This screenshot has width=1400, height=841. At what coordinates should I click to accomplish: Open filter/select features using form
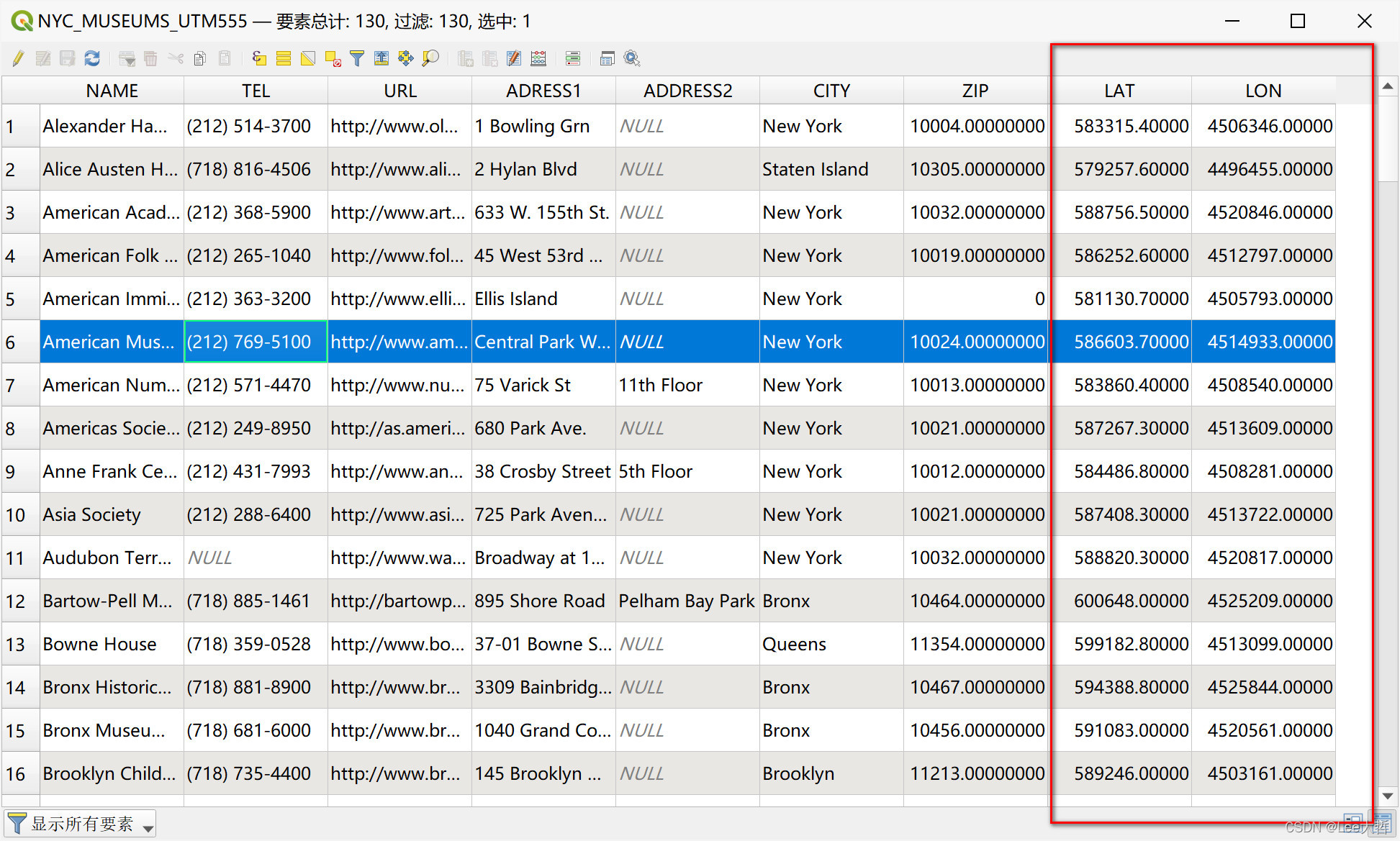click(x=357, y=59)
